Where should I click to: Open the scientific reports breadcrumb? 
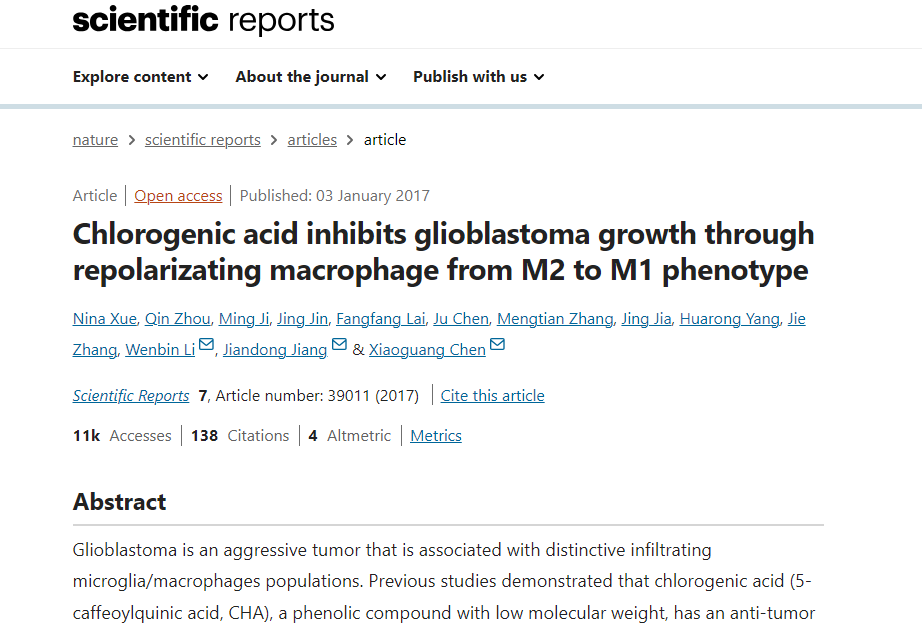202,140
